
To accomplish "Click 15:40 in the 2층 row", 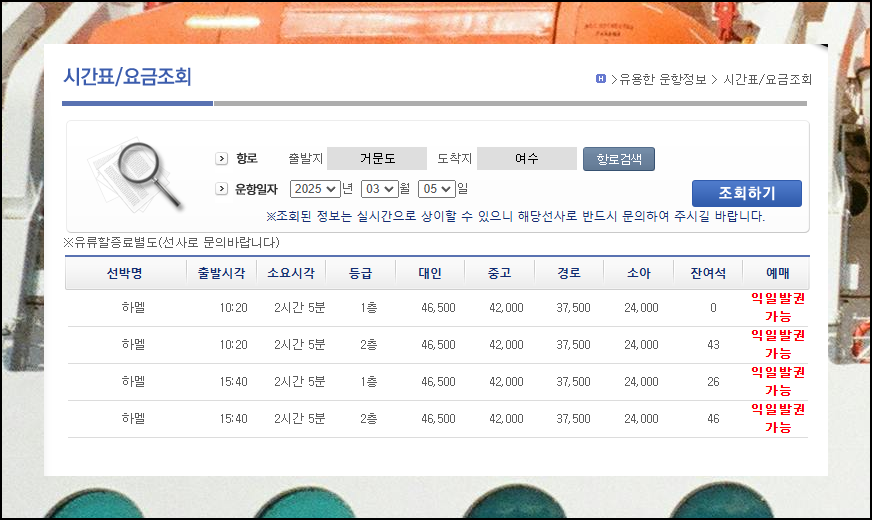I will point(234,419).
